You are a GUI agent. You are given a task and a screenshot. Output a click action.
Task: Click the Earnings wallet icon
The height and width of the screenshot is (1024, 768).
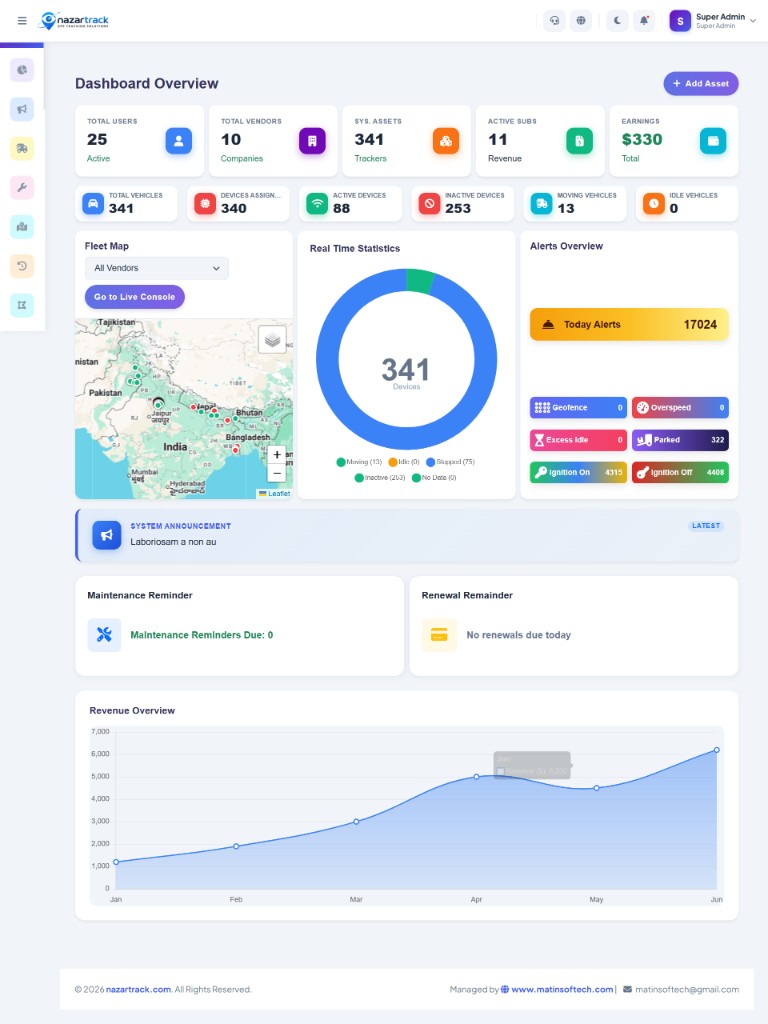[x=713, y=140]
